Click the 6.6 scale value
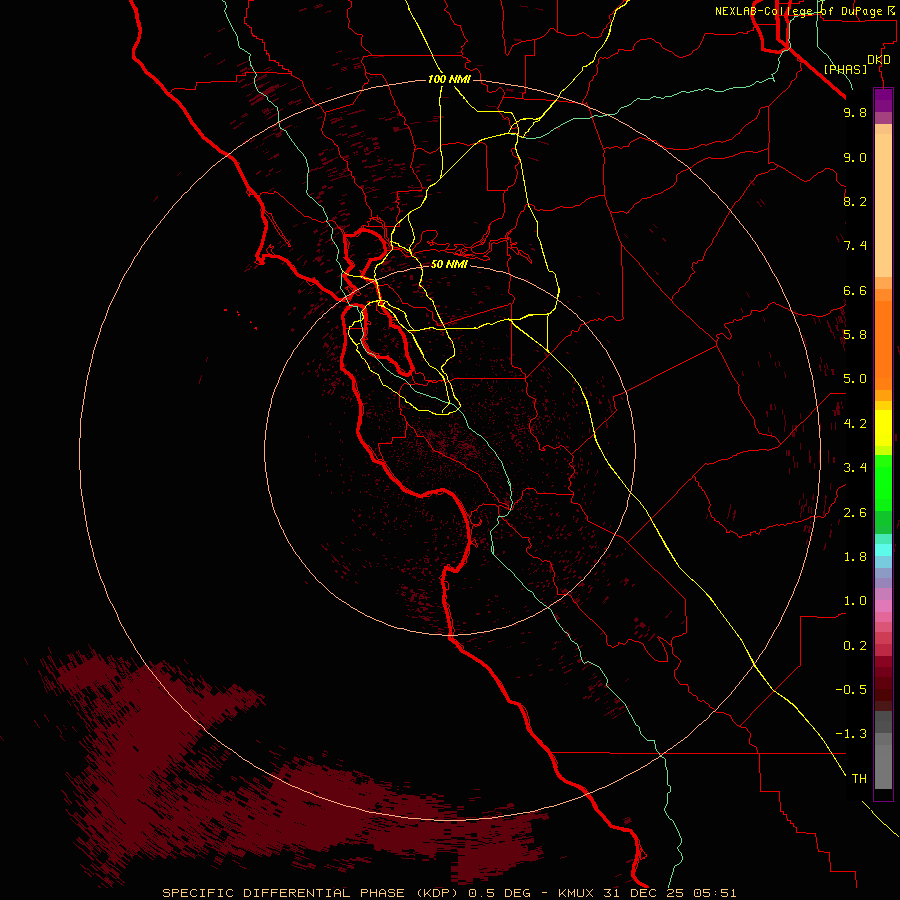 point(855,290)
